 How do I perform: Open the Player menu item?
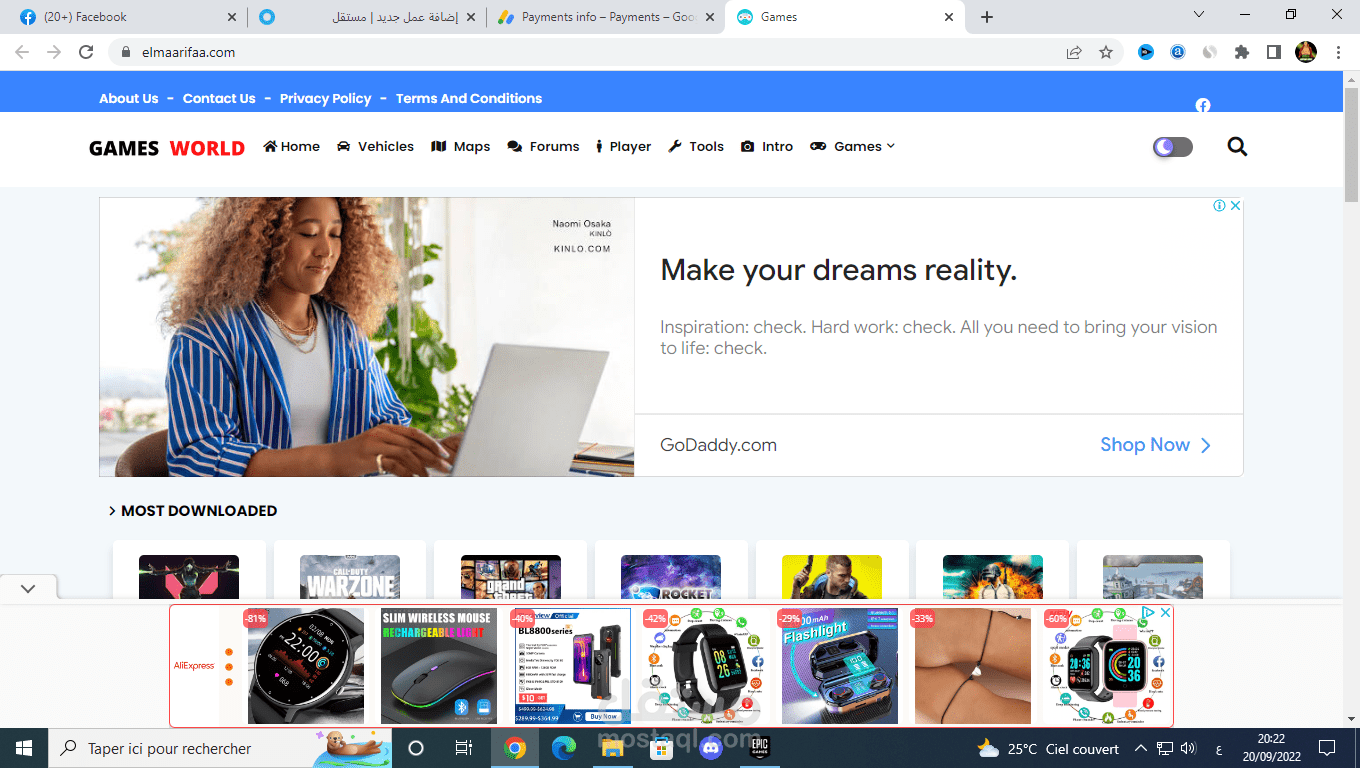pyautogui.click(x=623, y=146)
